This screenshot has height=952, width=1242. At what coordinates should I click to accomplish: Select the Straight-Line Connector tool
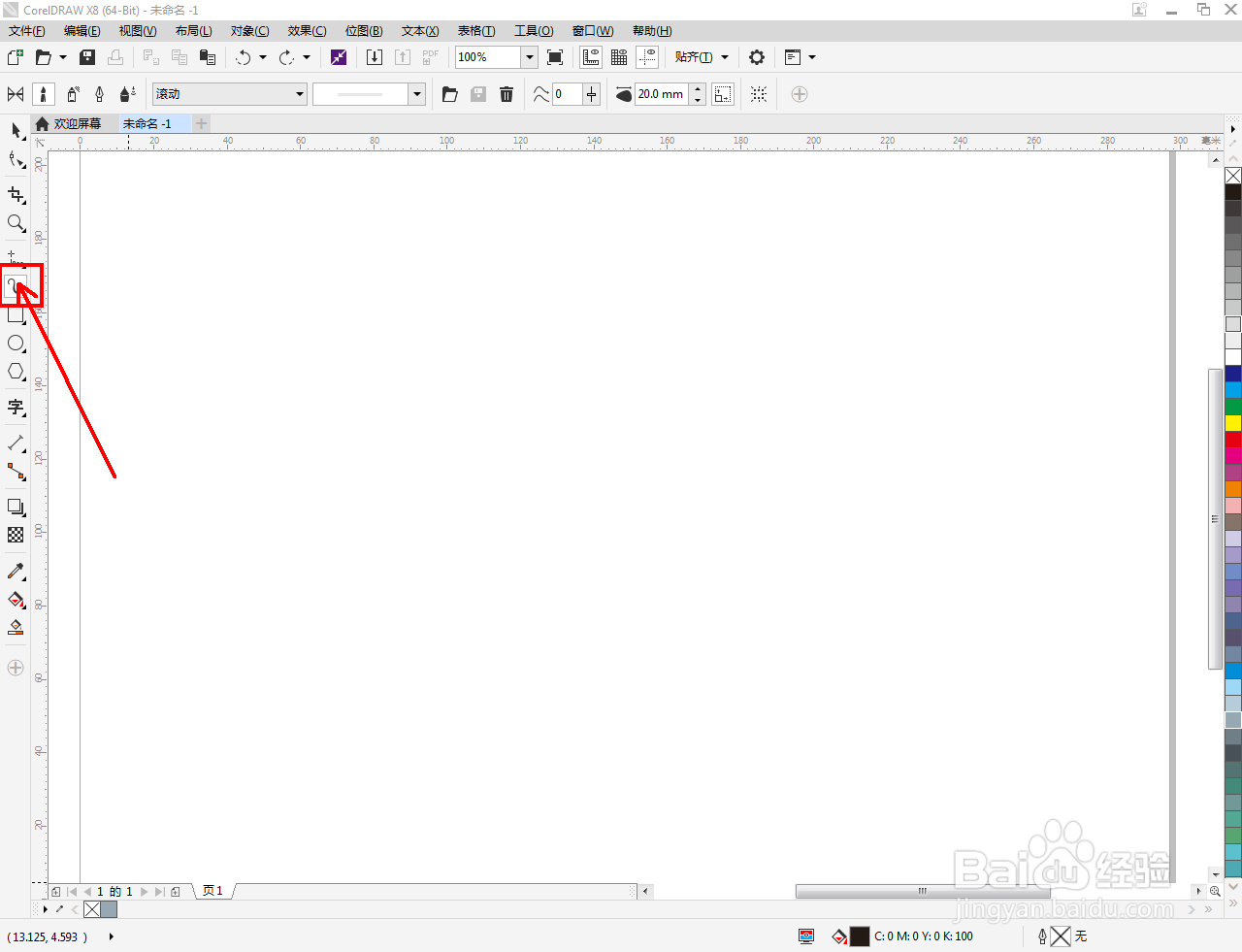[x=16, y=472]
